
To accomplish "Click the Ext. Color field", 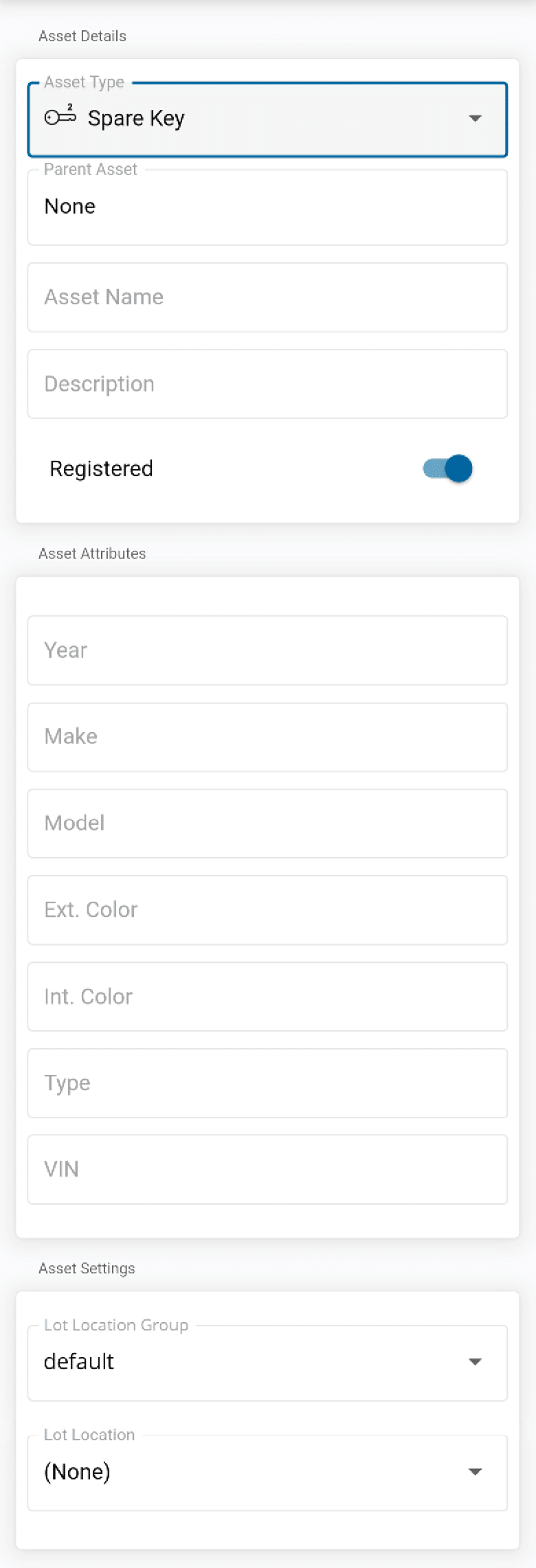I will click(x=267, y=910).
